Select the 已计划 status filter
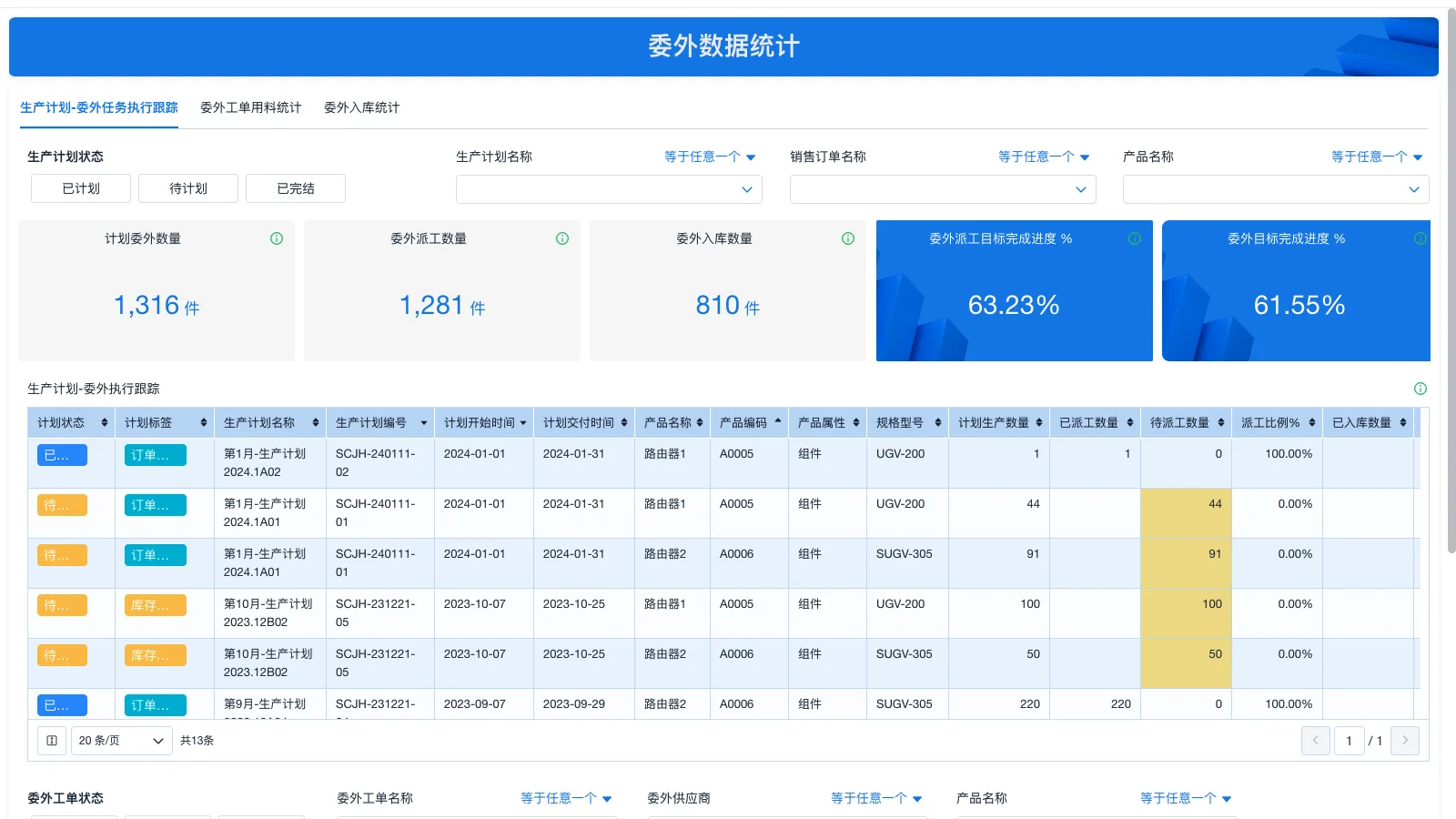 [80, 188]
